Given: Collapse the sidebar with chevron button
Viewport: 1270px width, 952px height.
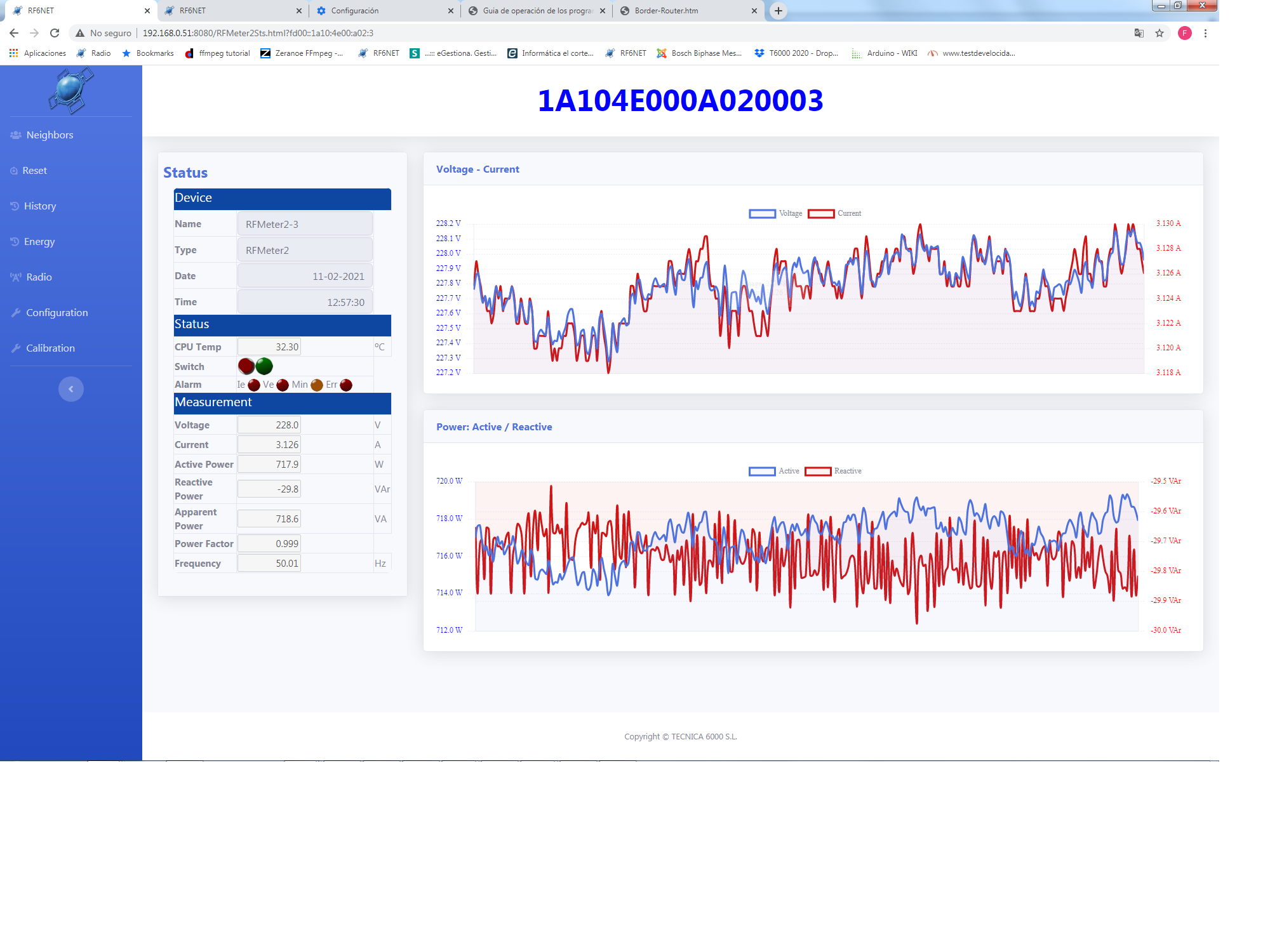Looking at the screenshot, I should point(71,389).
